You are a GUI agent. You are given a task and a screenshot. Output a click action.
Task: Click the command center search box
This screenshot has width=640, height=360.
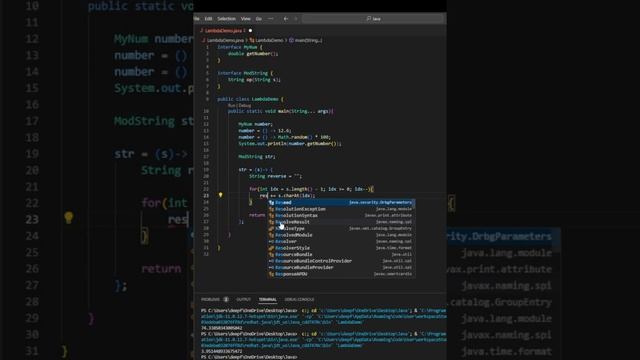click(372, 19)
